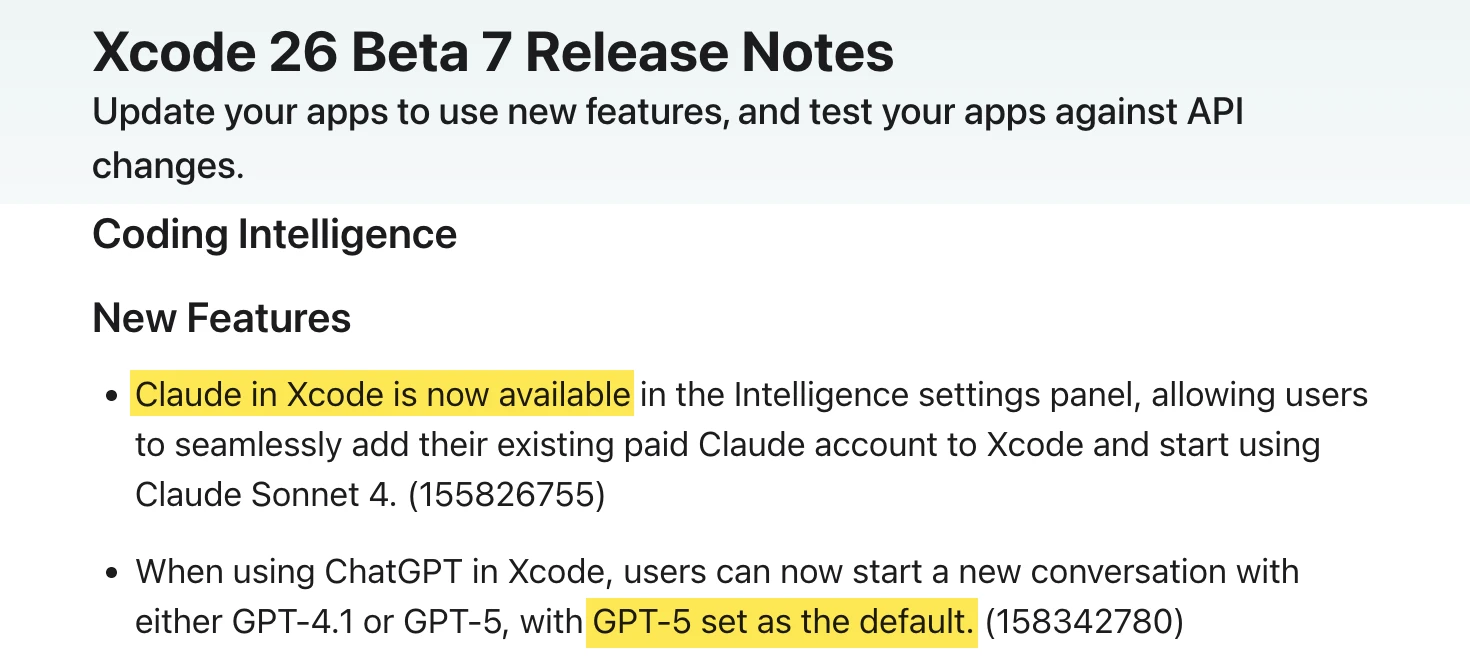The image size is (1470, 662).
Task: Click the "New Features" subheading
Action: click(221, 318)
